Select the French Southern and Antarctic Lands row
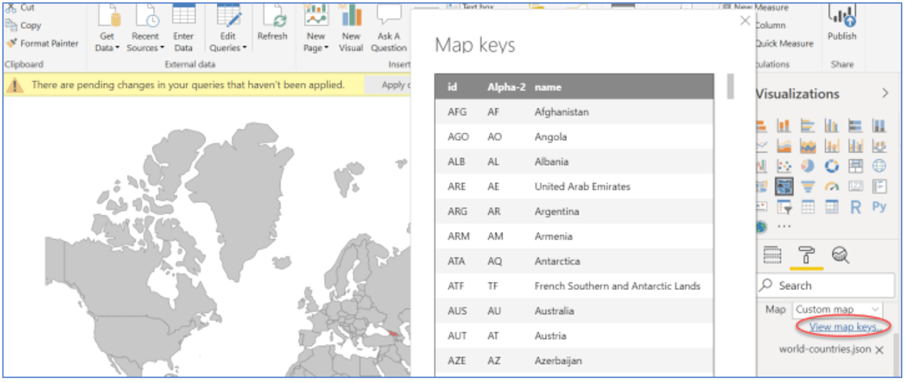This screenshot has width=905, height=382. click(x=574, y=286)
